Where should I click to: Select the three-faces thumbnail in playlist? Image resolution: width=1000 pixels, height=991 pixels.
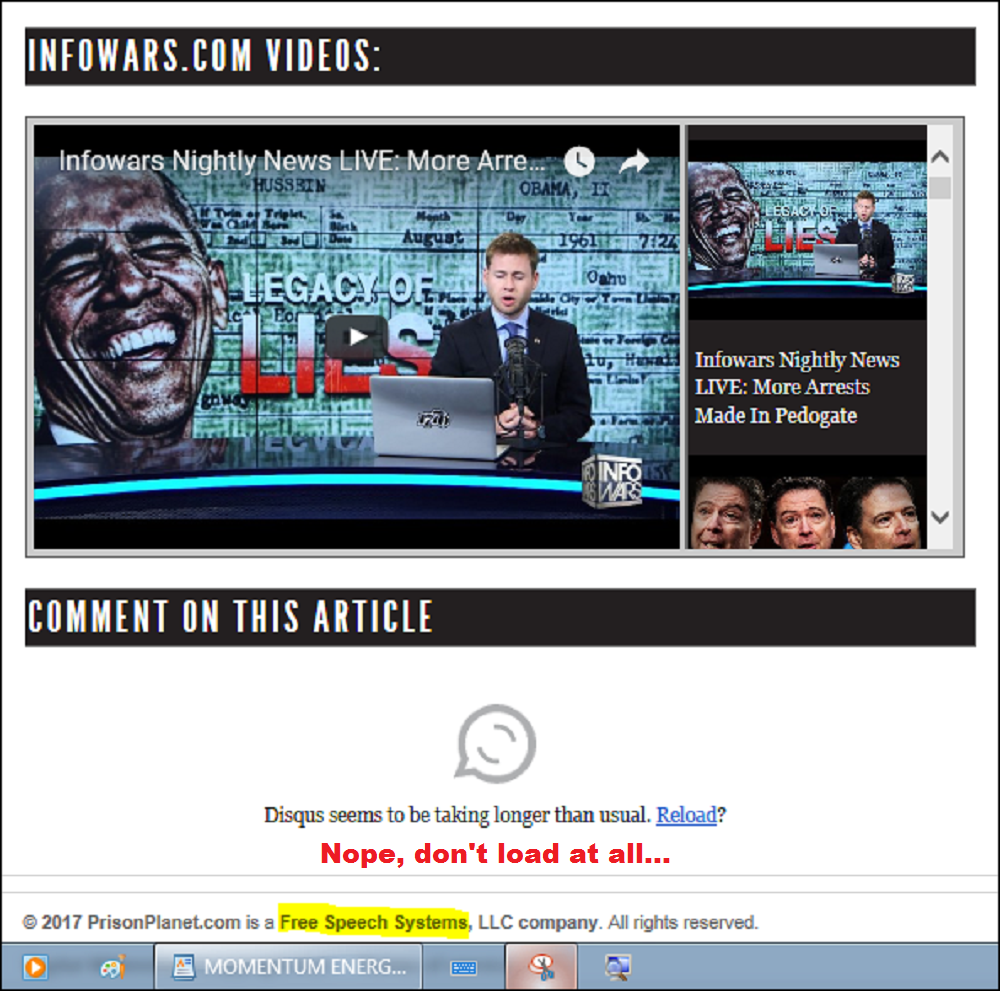(x=806, y=512)
